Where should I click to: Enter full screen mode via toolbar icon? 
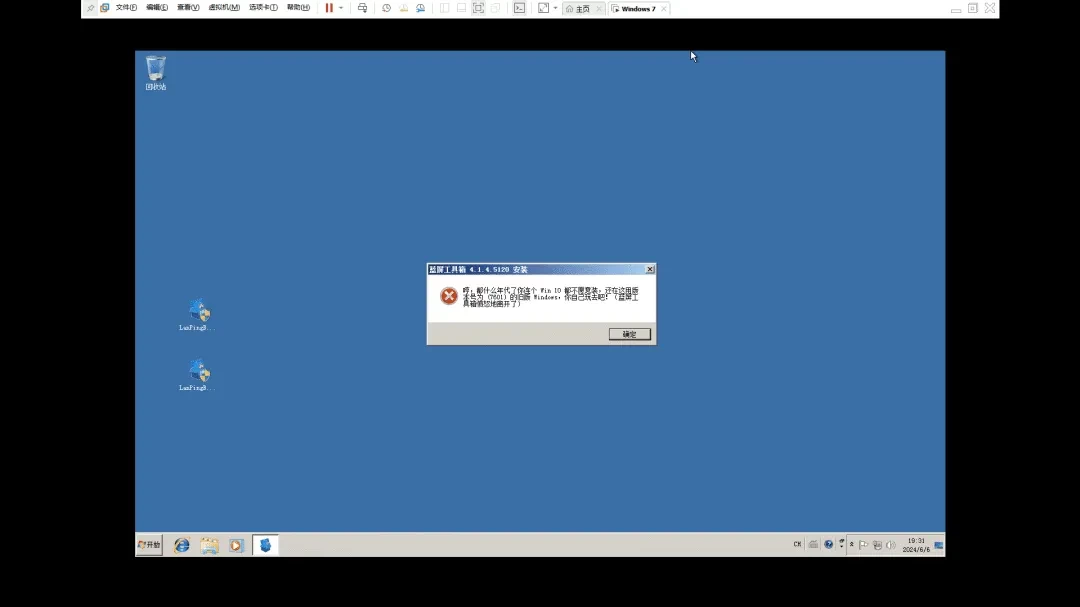click(478, 8)
